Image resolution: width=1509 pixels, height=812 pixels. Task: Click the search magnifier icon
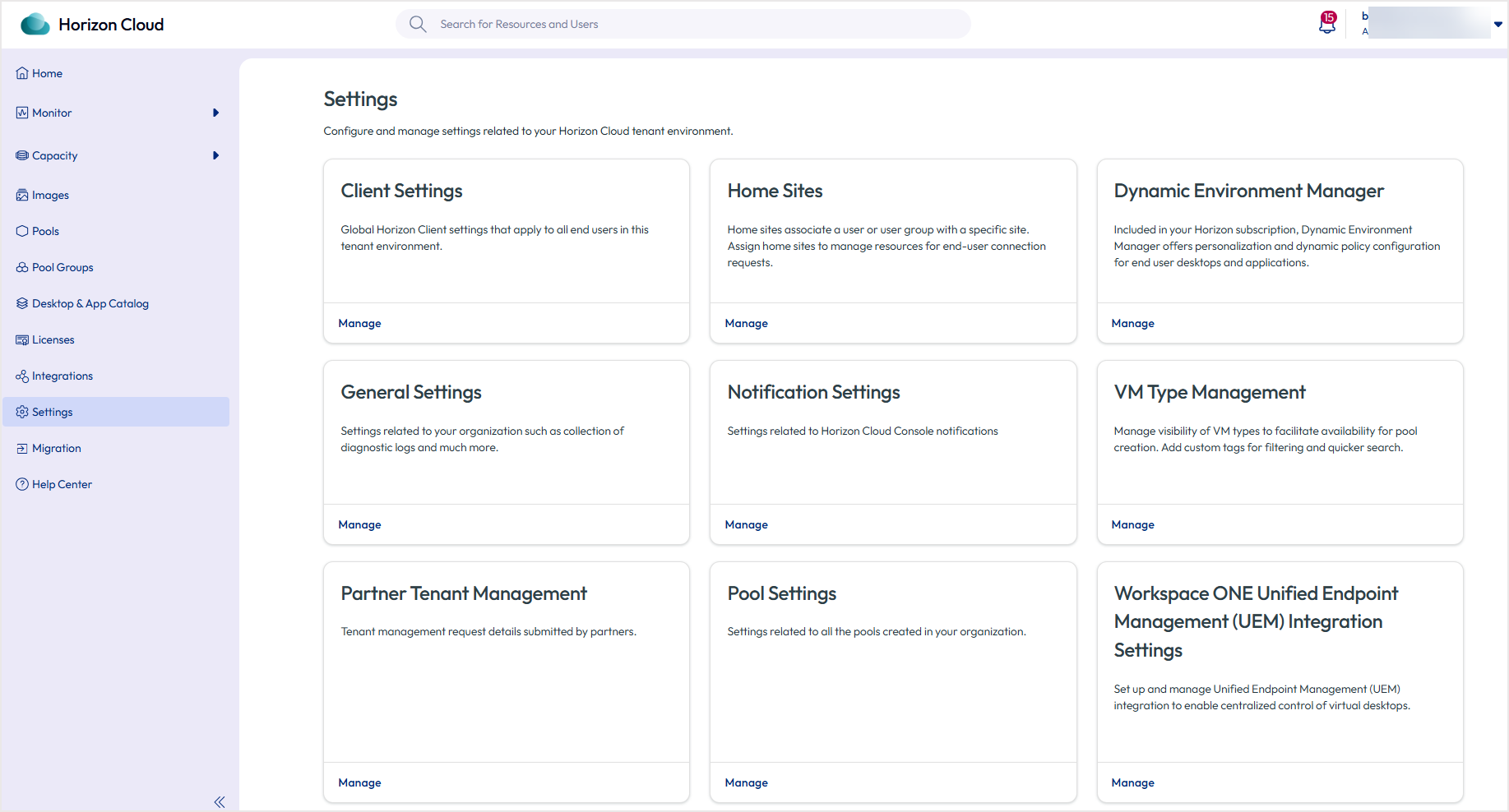418,24
